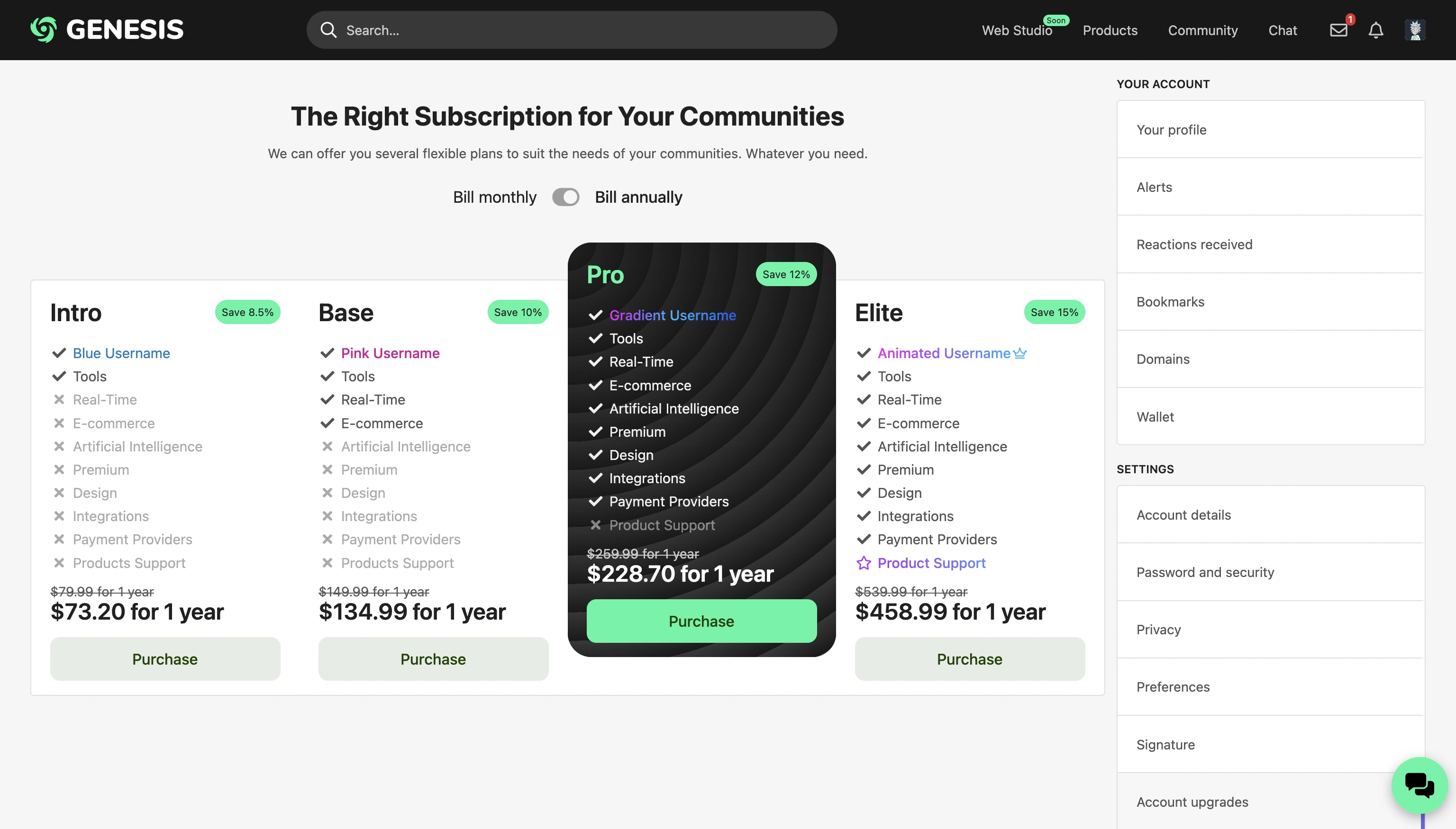Screen dimensions: 1456x829
Task: Expand the Community navigation menu
Action: [x=1203, y=28]
